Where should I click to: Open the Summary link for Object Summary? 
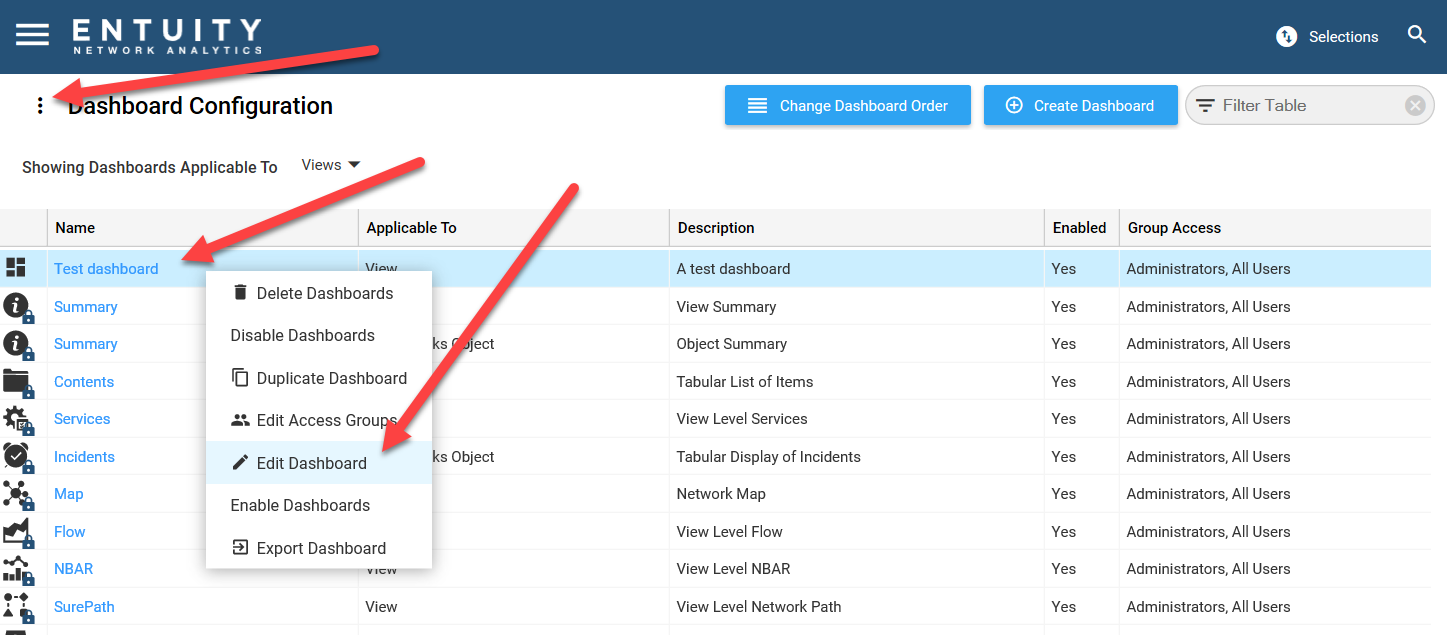tap(86, 344)
